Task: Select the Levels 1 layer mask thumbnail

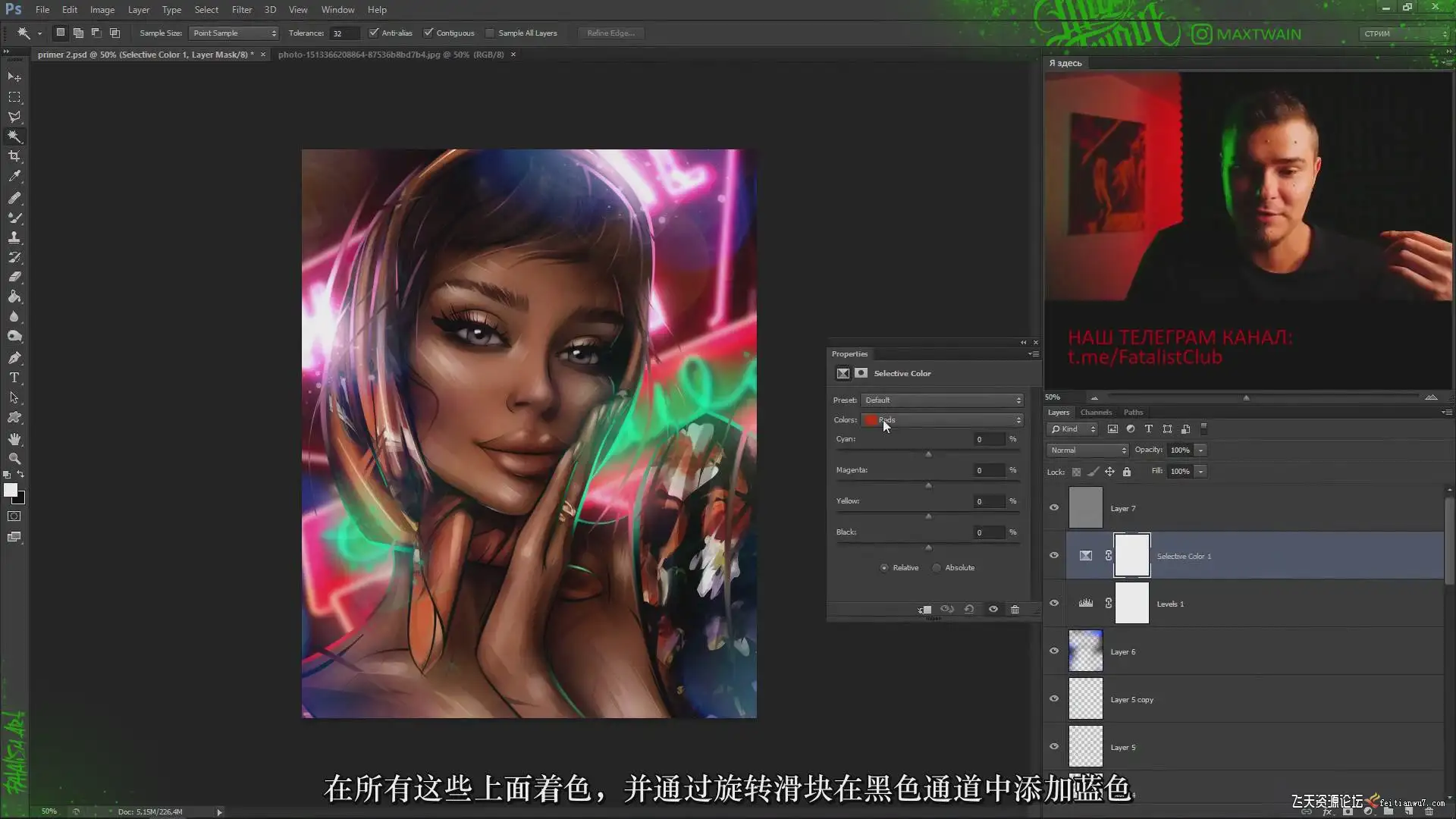Action: [1131, 604]
